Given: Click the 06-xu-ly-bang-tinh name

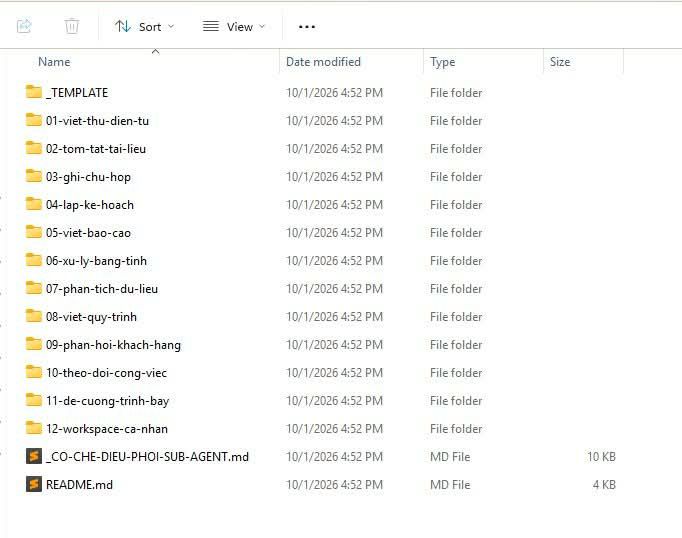Looking at the screenshot, I should point(97,261).
